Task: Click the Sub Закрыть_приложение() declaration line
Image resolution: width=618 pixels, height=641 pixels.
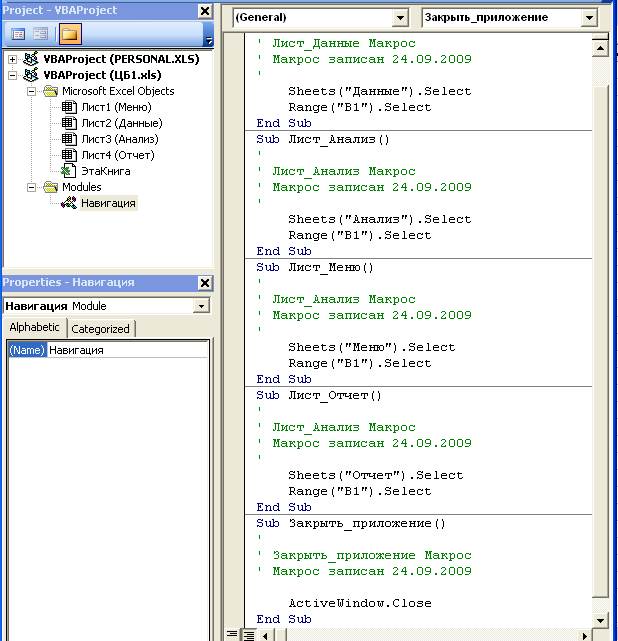Action: coord(351,523)
